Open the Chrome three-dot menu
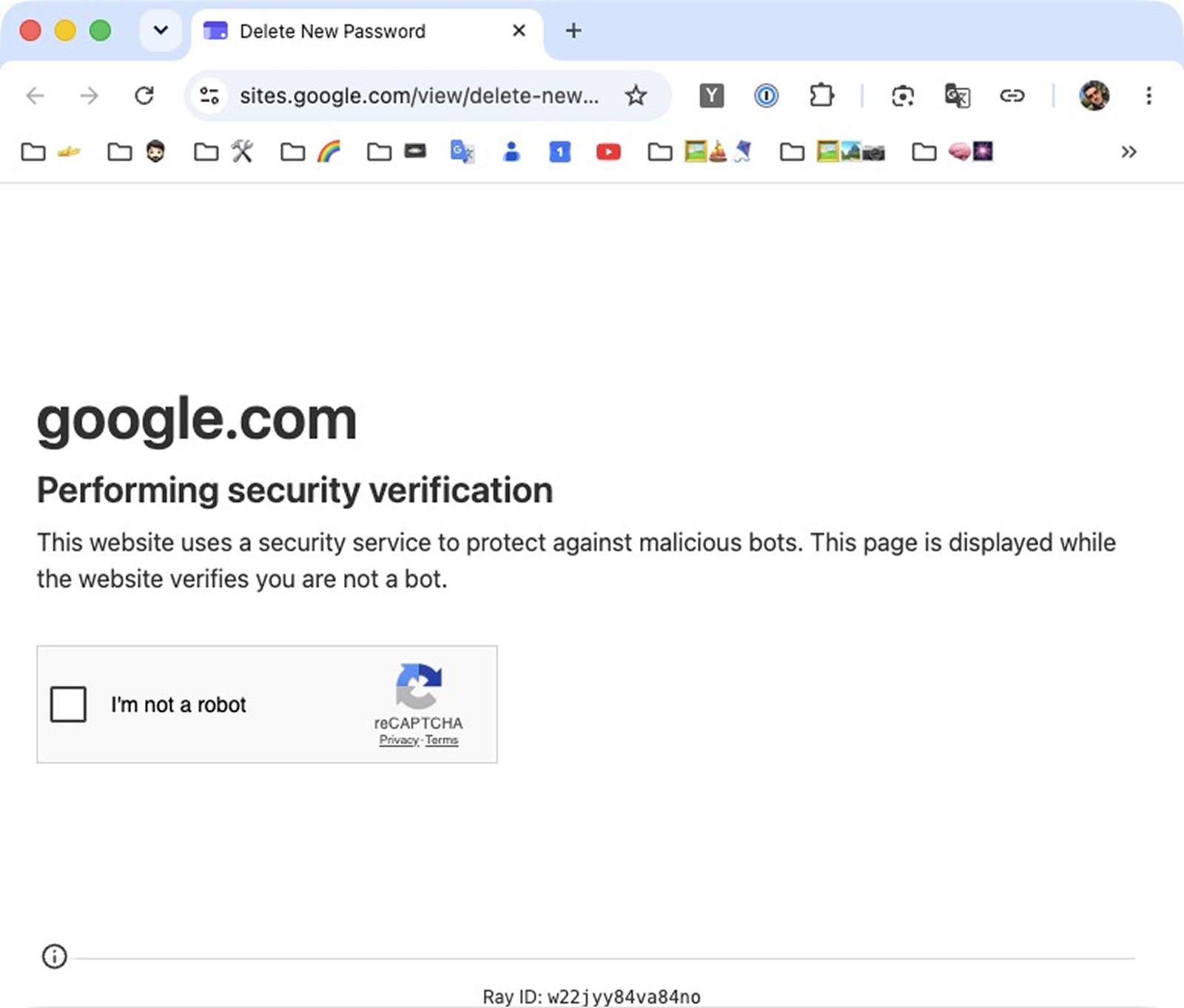1184x1008 pixels. pos(1148,95)
